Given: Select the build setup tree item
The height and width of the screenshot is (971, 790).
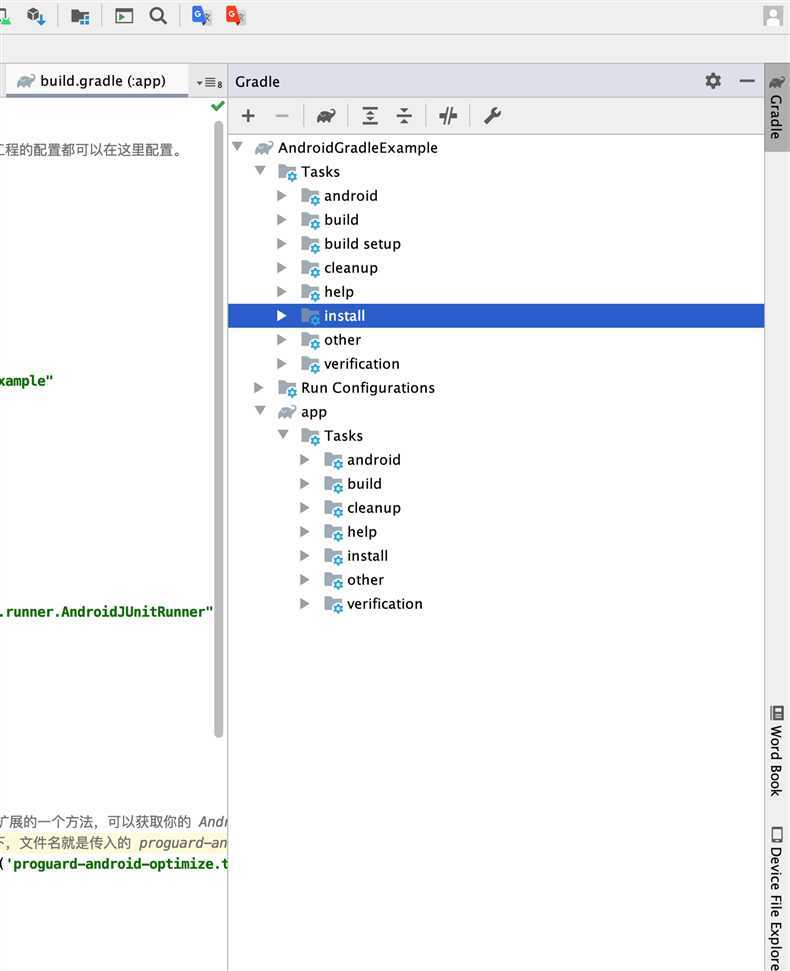Looking at the screenshot, I should pyautogui.click(x=362, y=244).
